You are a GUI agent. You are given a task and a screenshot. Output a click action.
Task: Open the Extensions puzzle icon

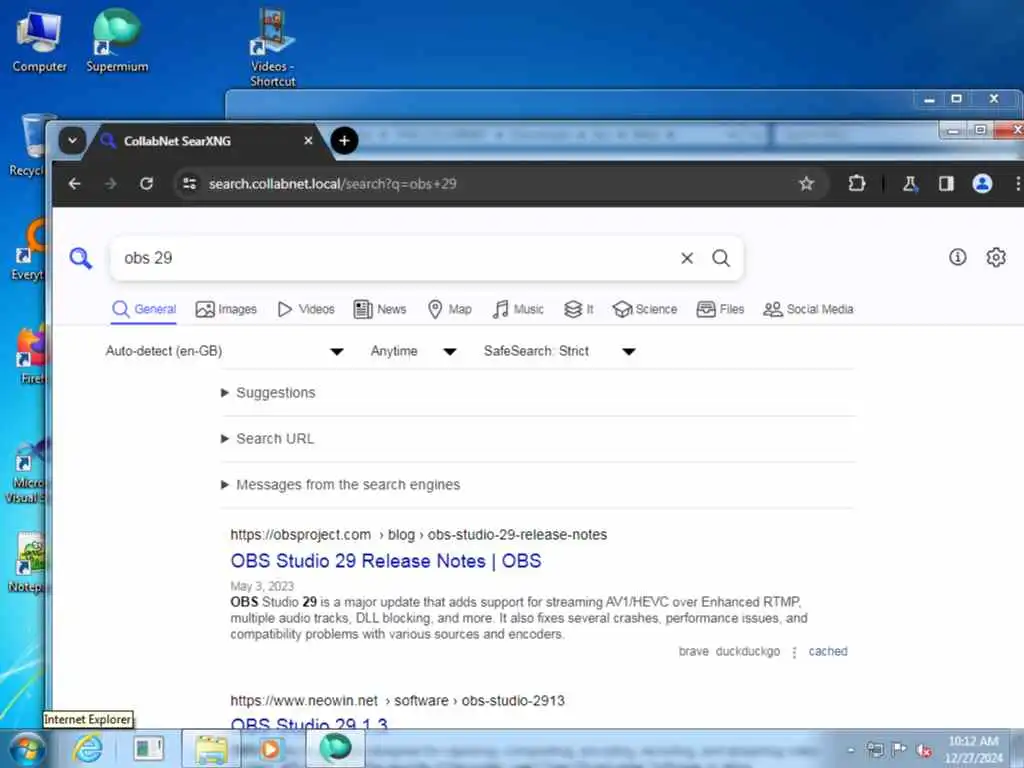click(x=856, y=184)
